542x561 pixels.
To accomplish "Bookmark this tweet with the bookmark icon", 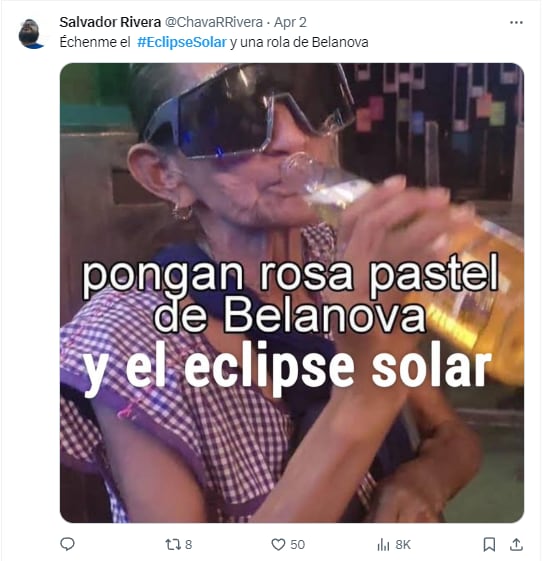I will coord(489,545).
